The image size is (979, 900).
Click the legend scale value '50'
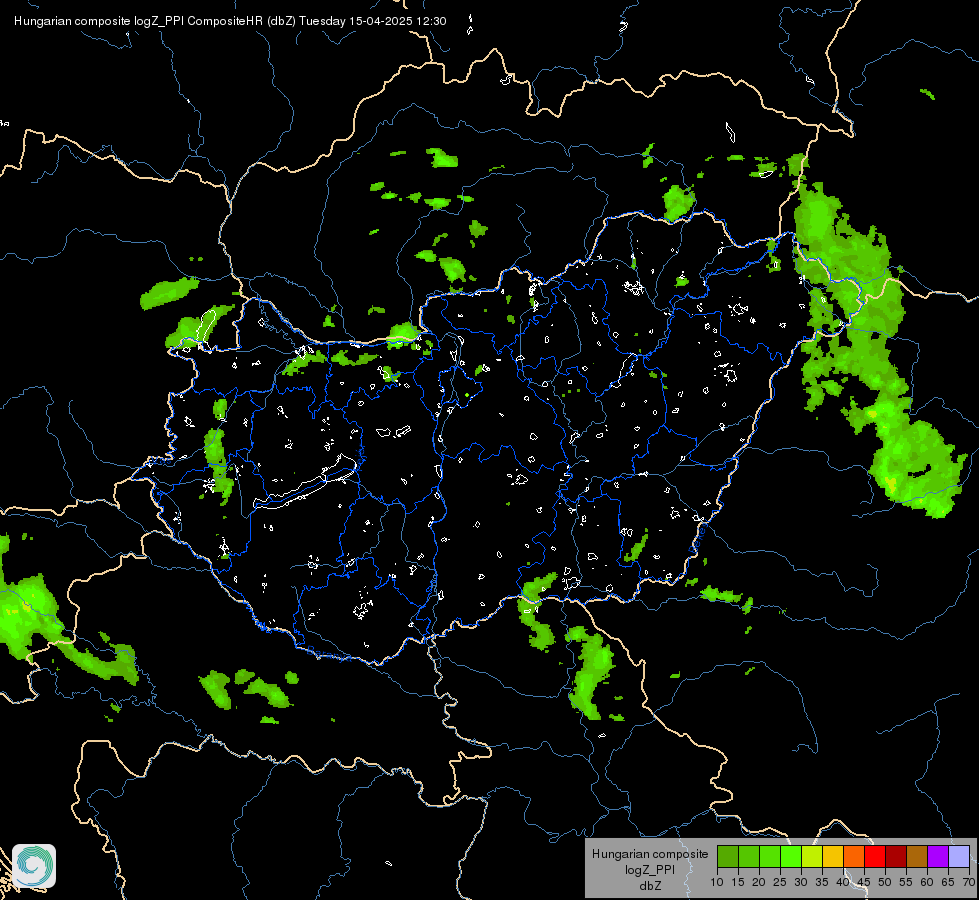885,883
